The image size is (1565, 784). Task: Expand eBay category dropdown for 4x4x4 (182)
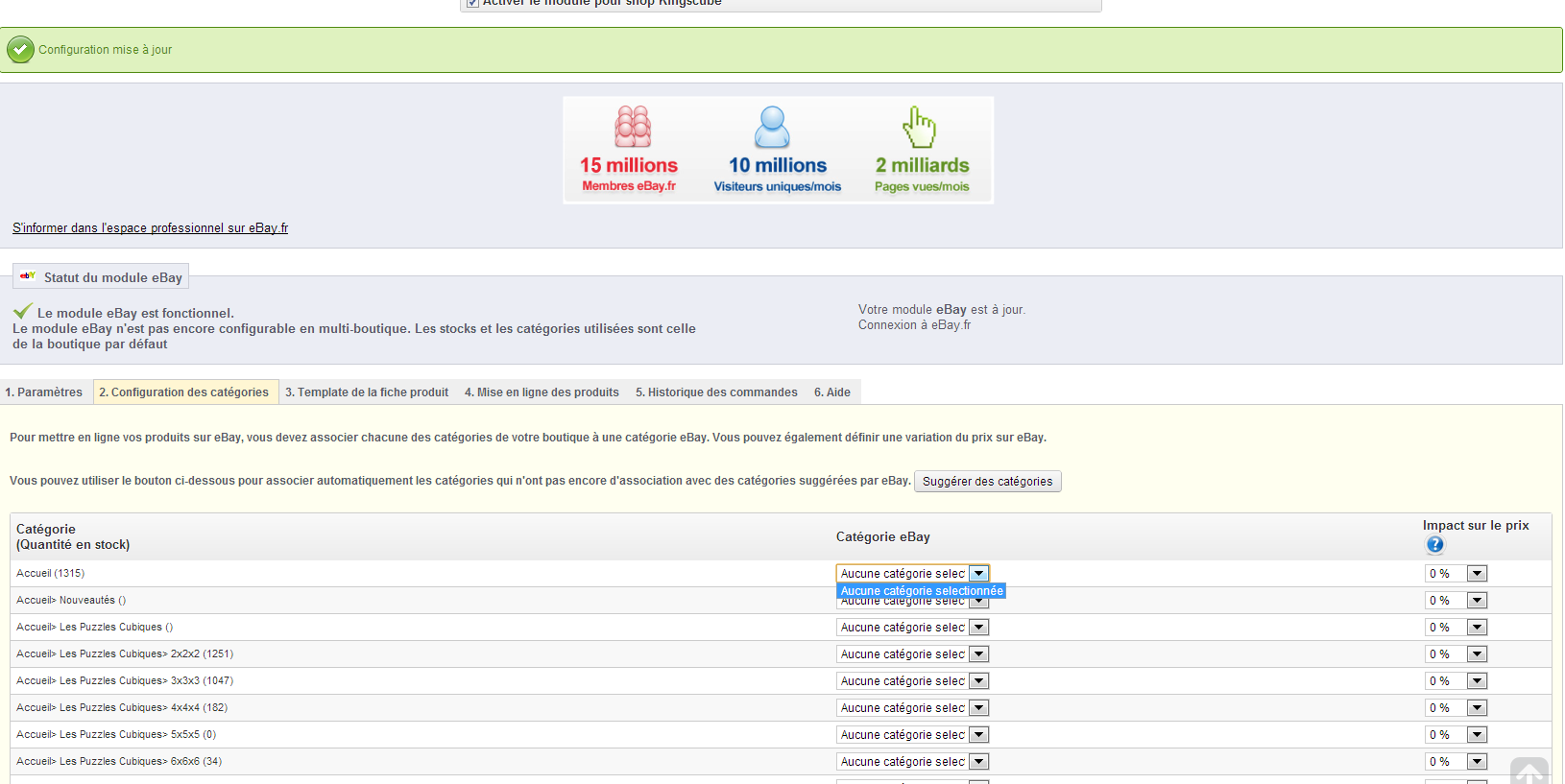(912, 708)
